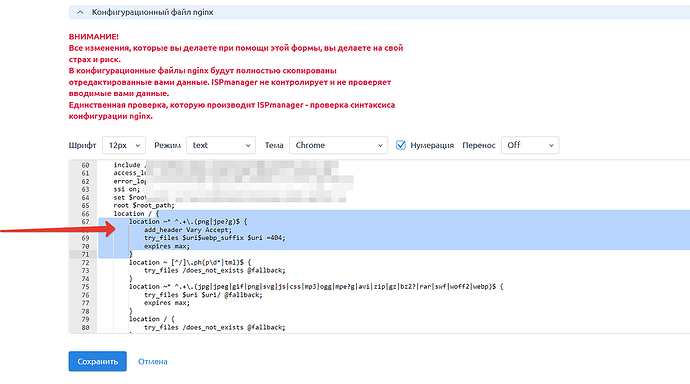The width and height of the screenshot is (690, 384).
Task: Click 'try_files /does_not_exists @fallback;' line 73
Action: point(215,271)
